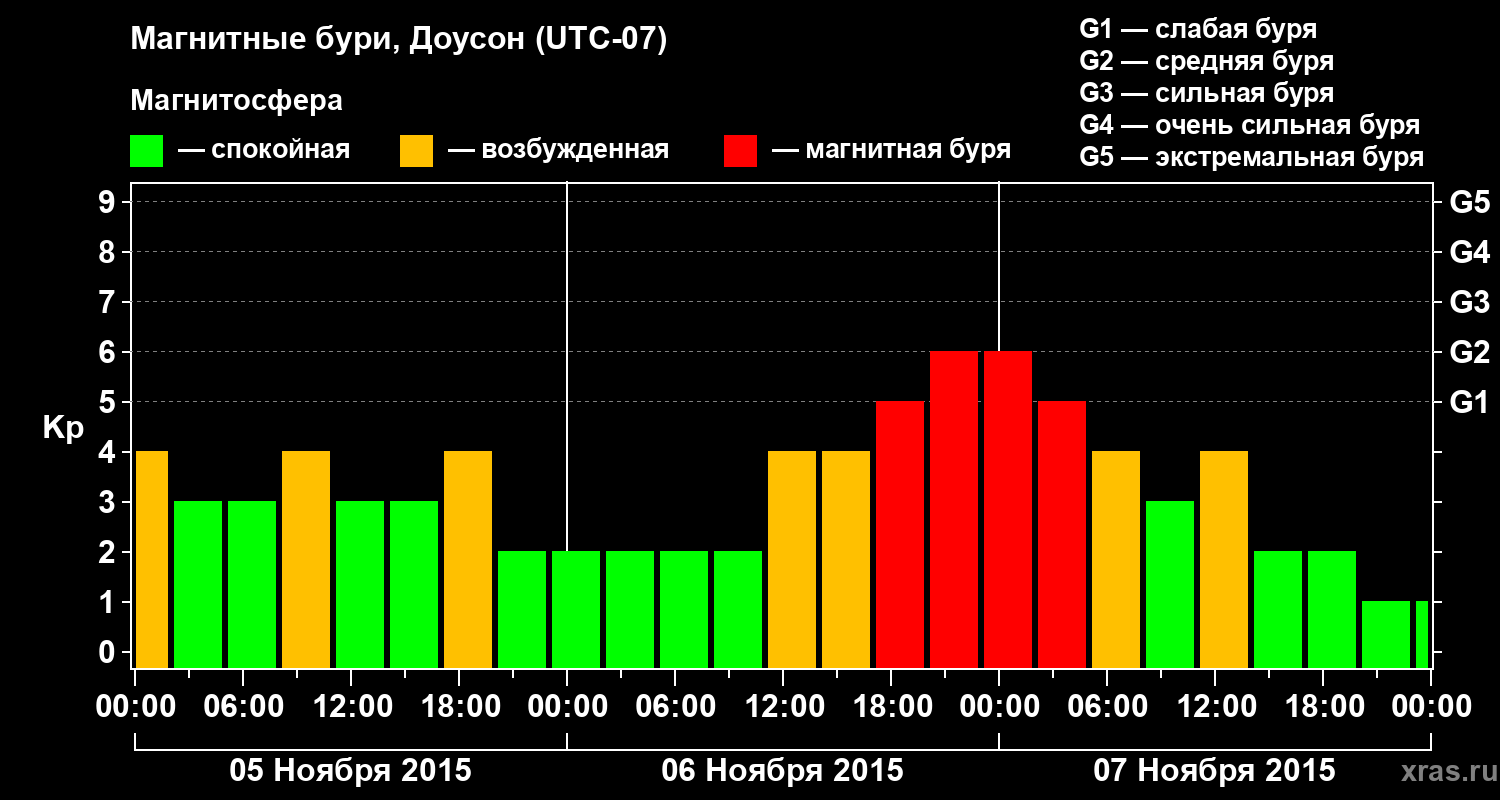Click the 'Магнитосфера' legend heading
The width and height of the screenshot is (1500, 800).
click(236, 101)
